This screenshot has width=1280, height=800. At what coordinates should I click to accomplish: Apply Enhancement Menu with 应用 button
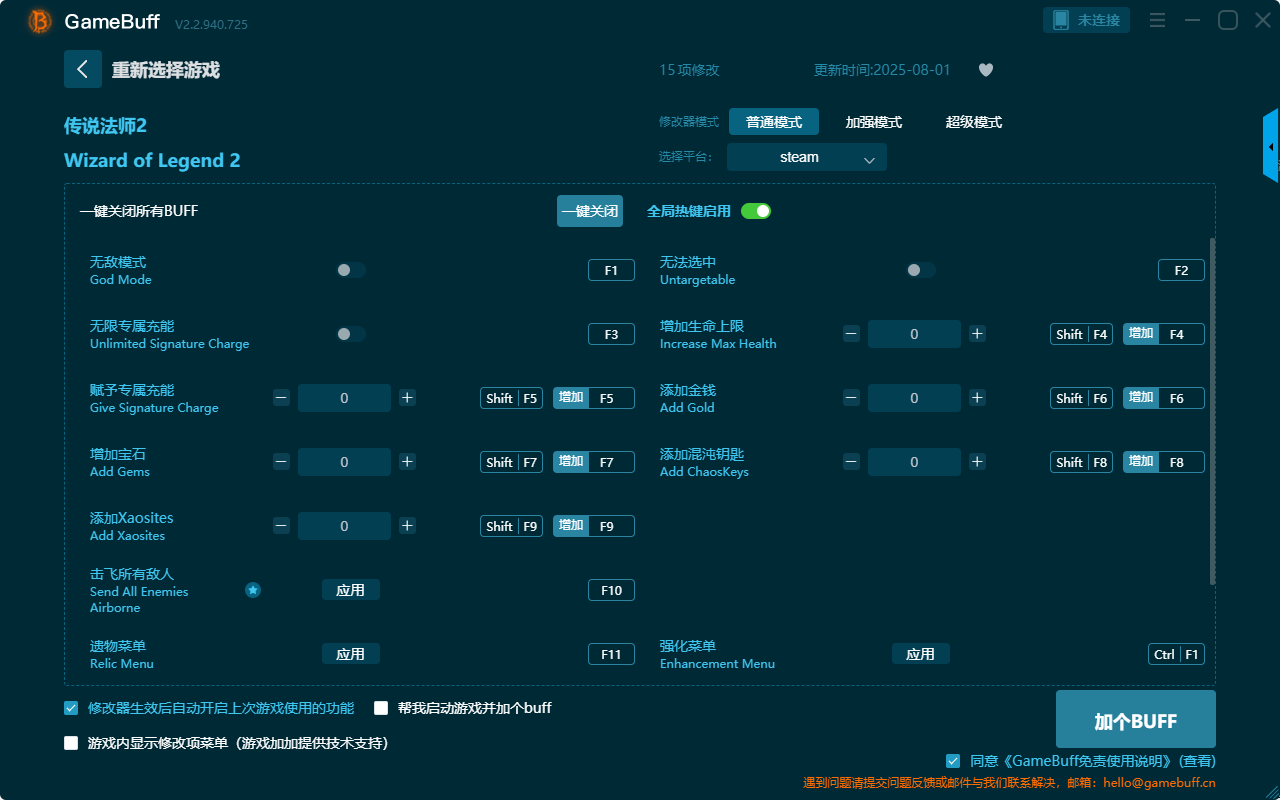click(x=921, y=654)
